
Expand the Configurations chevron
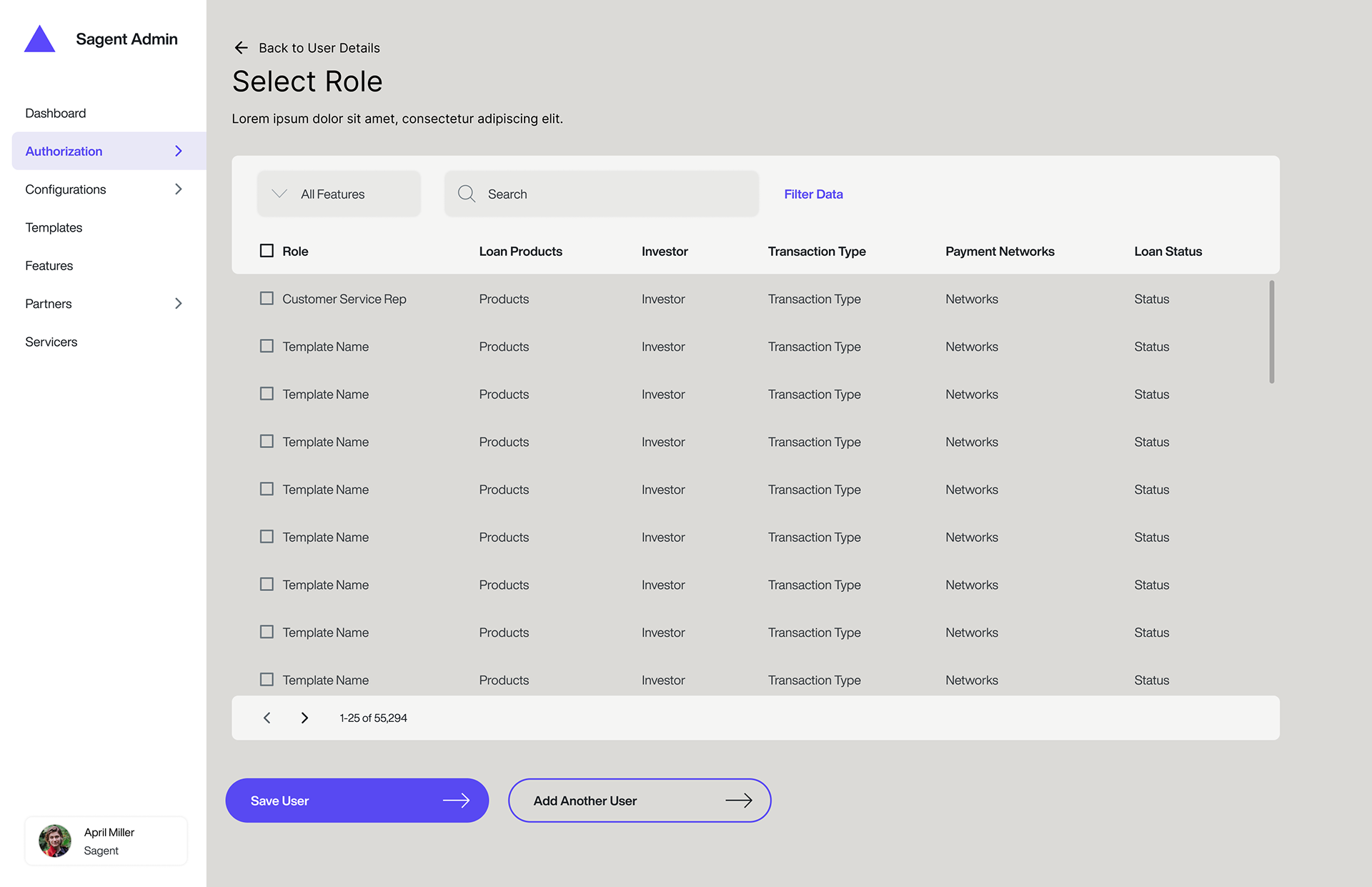point(179,189)
